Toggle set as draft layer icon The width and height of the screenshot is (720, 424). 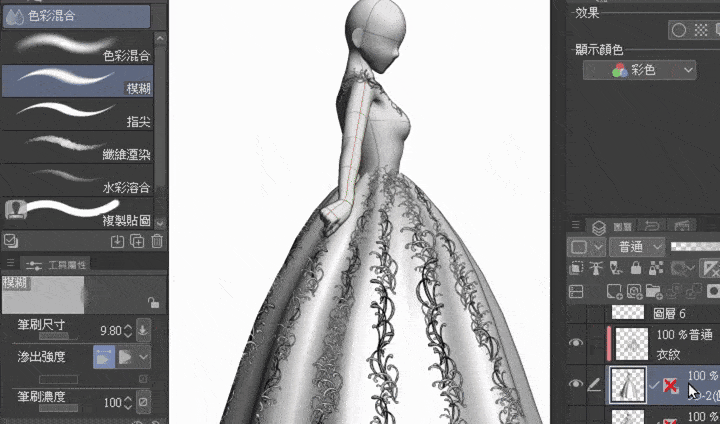[616, 268]
